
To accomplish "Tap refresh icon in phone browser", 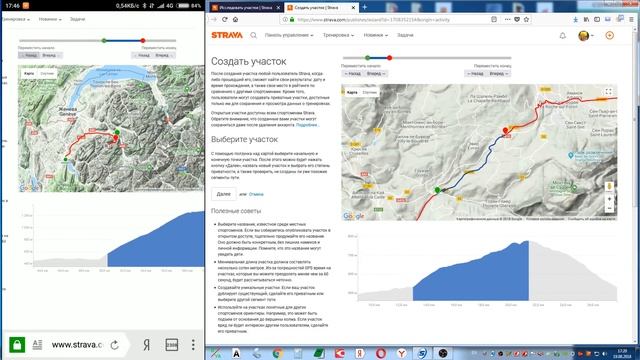I will pyautogui.click(x=115, y=345).
